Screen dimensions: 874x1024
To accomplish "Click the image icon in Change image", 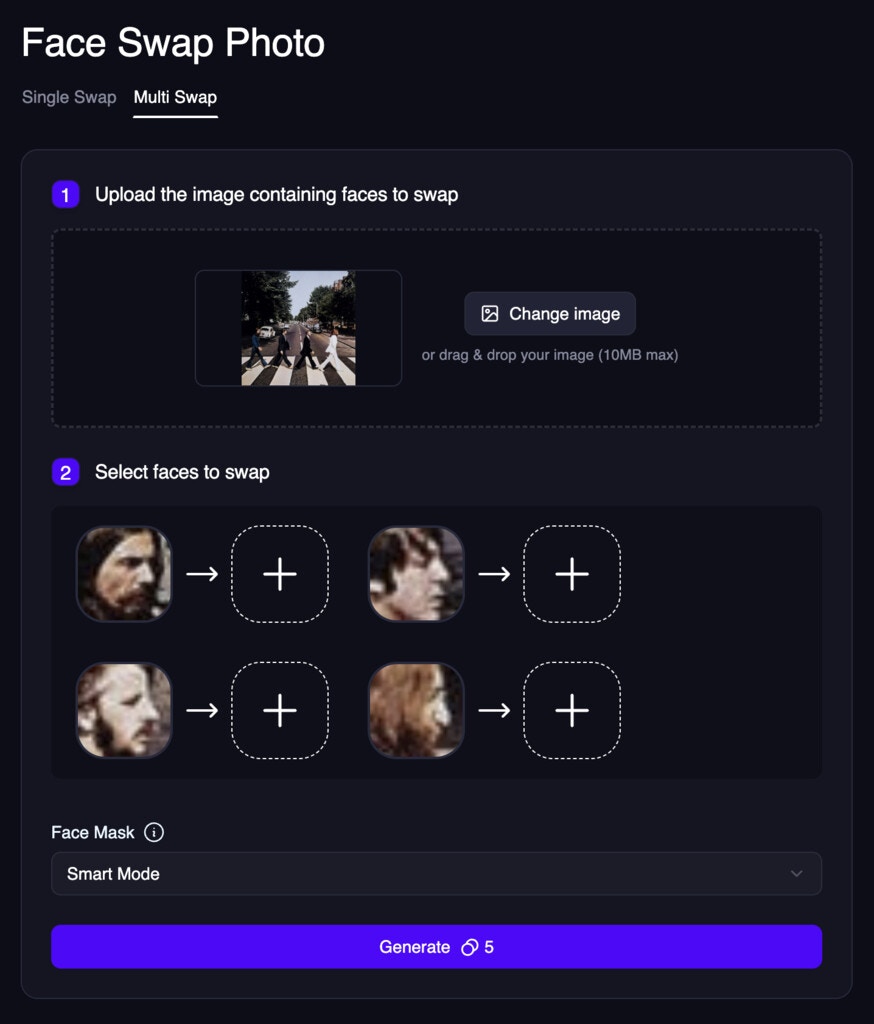I will tap(490, 313).
